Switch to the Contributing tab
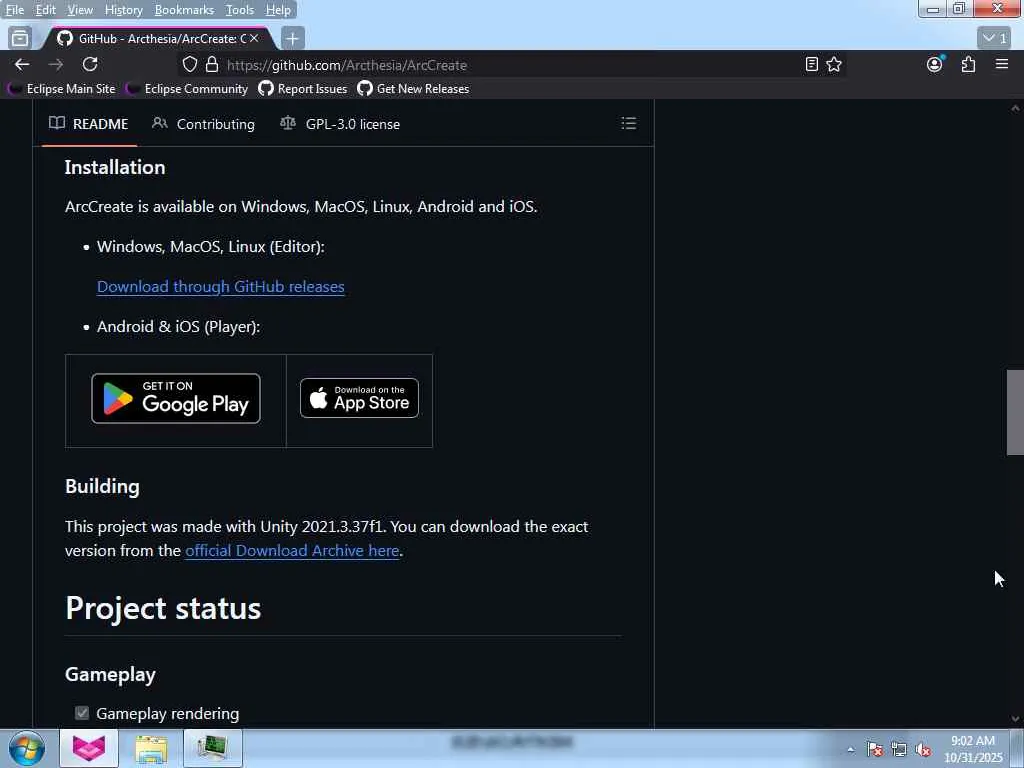Viewport: 1024px width, 768px height. point(203,123)
